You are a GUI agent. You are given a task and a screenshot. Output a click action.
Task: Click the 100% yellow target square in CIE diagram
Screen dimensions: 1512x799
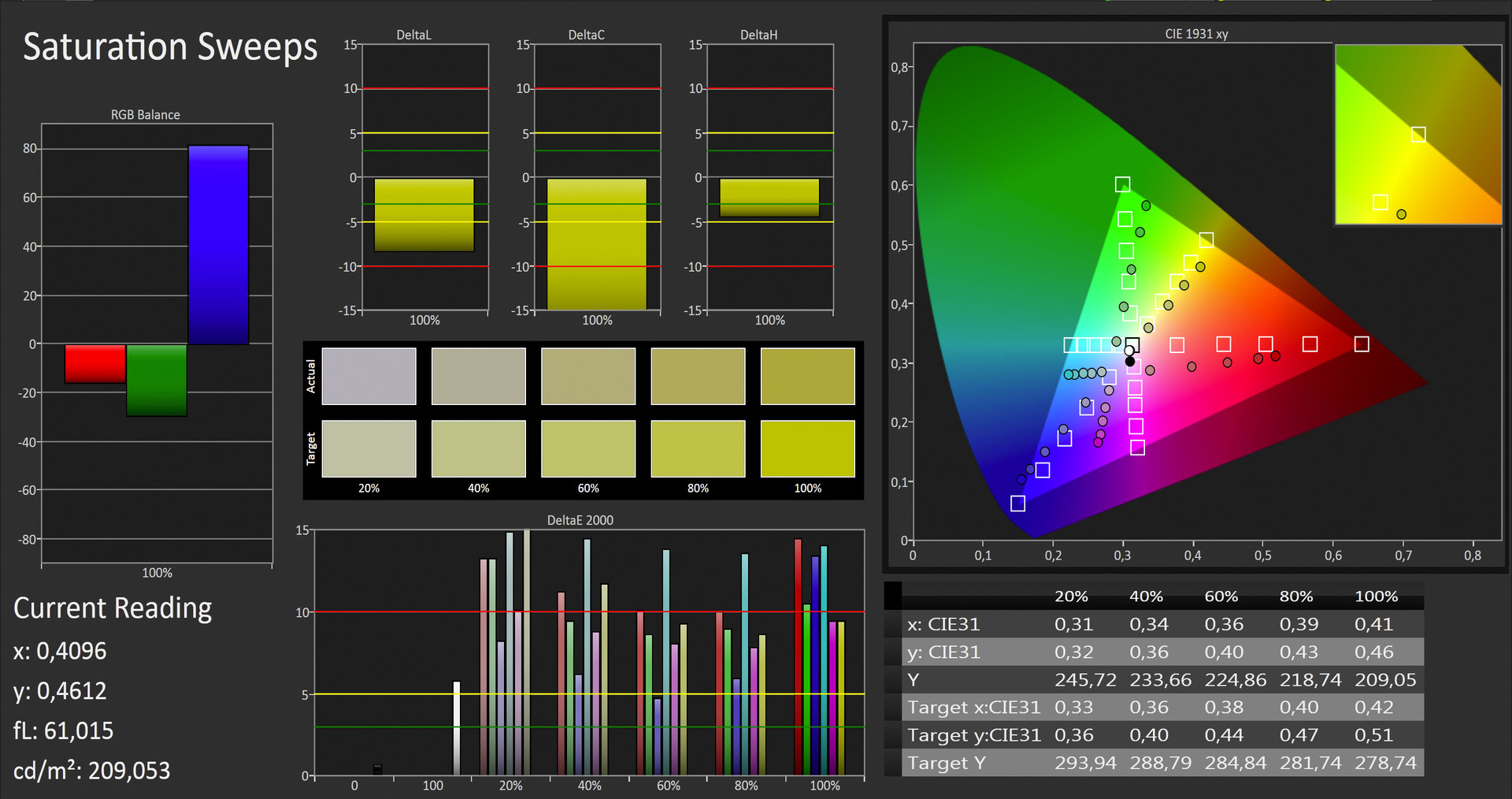[x=1206, y=240]
